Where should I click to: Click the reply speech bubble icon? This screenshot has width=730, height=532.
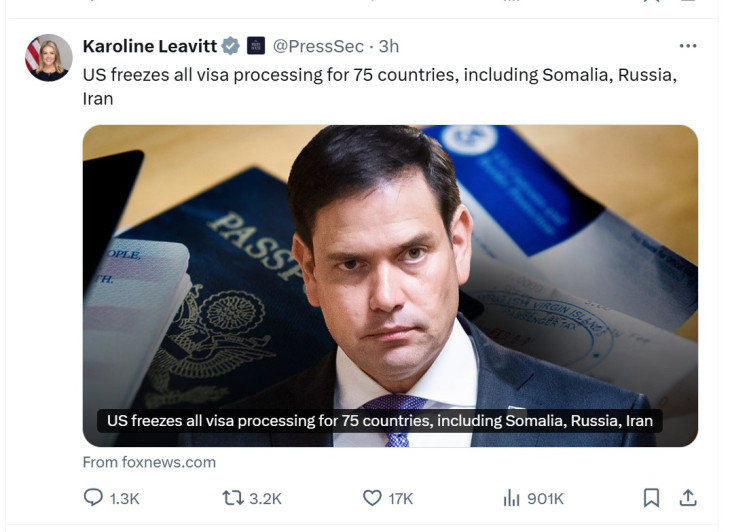pyautogui.click(x=93, y=497)
